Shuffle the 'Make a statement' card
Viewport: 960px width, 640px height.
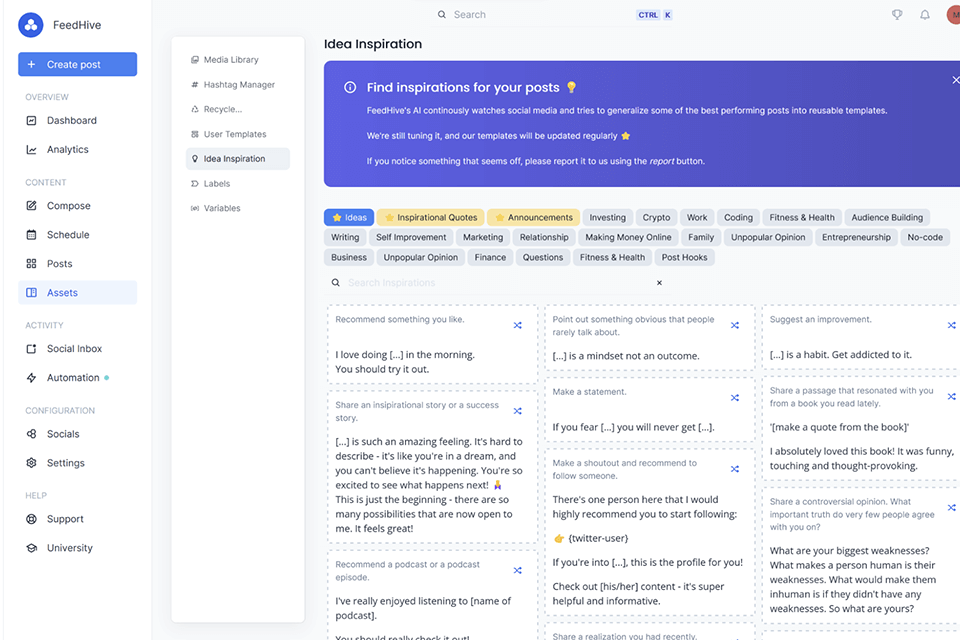(x=735, y=398)
